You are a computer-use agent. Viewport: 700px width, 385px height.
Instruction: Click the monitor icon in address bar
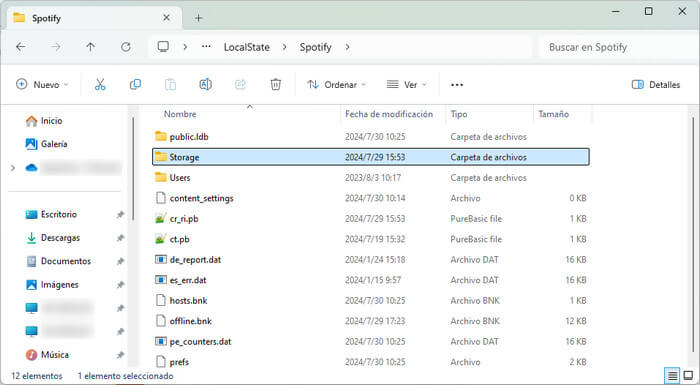pyautogui.click(x=163, y=47)
